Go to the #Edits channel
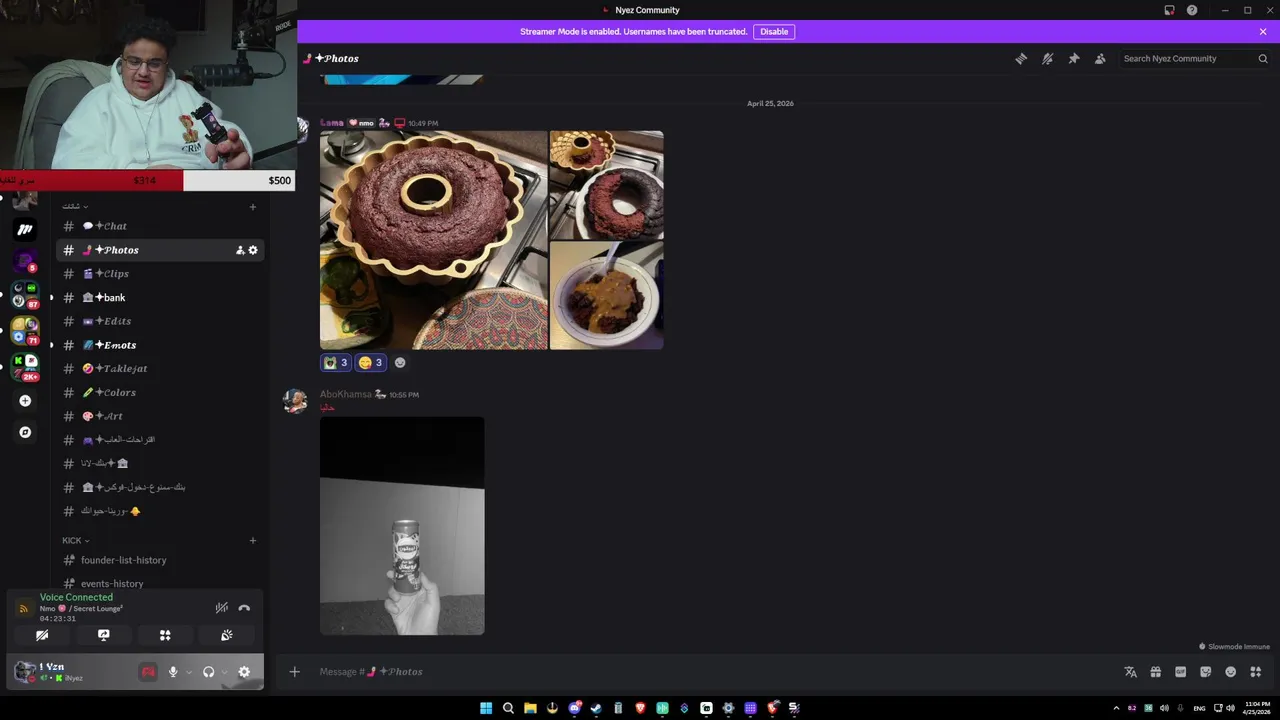Image resolution: width=1280 pixels, height=720 pixels. tap(160, 321)
